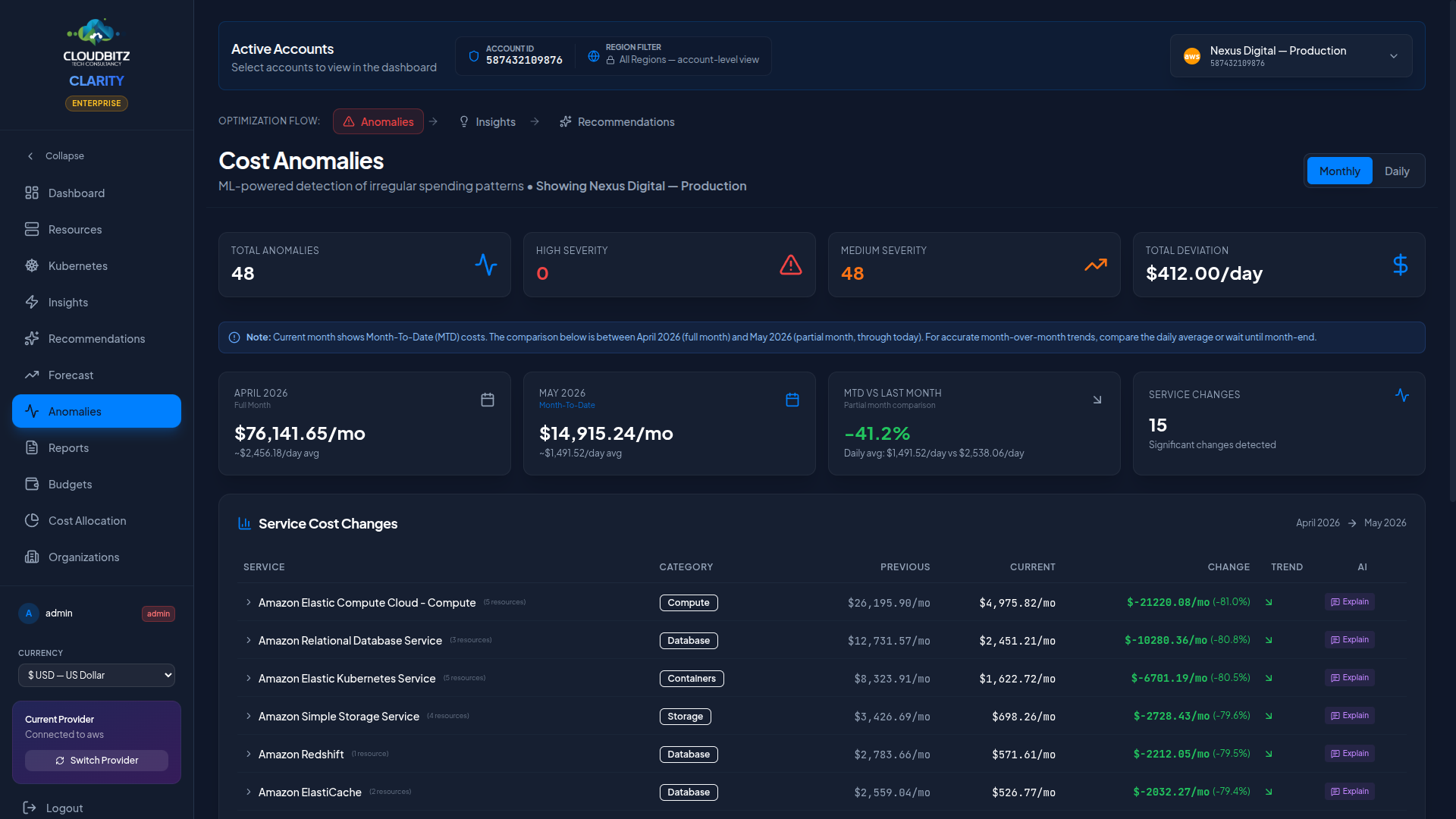Switch view to Daily

click(x=1397, y=171)
